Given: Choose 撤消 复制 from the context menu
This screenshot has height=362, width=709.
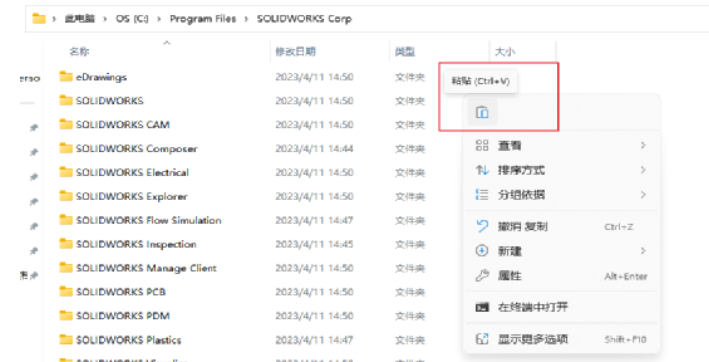Looking at the screenshot, I should pyautogui.click(x=561, y=226).
